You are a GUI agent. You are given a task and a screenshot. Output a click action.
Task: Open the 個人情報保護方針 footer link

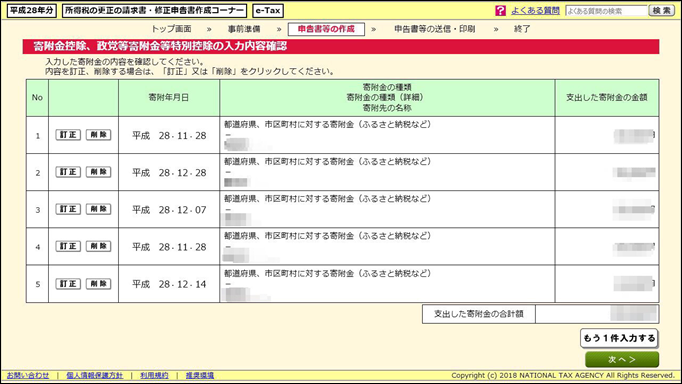(x=95, y=375)
